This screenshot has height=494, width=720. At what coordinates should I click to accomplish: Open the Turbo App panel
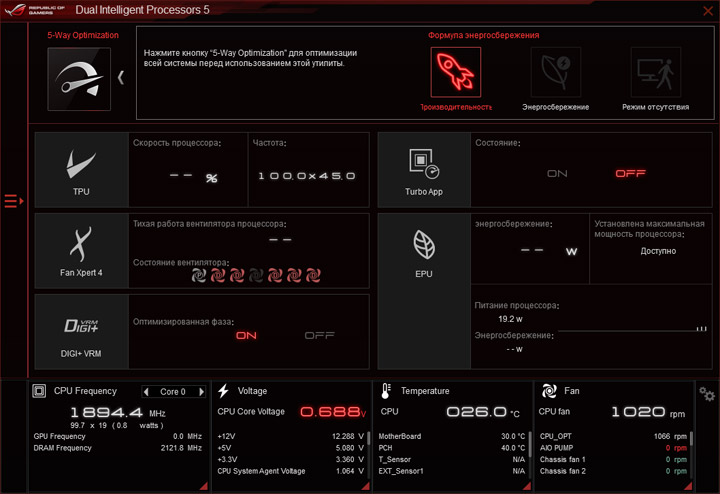pyautogui.click(x=424, y=170)
